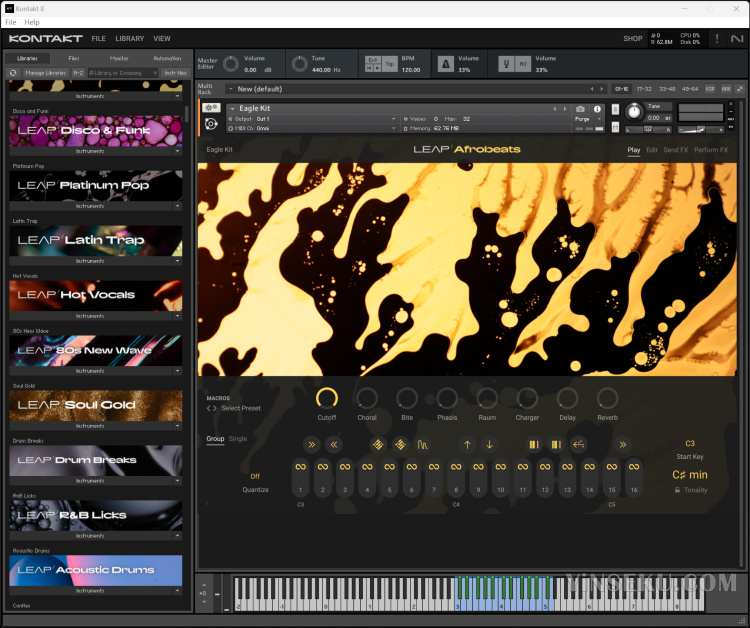Open the LEAP Hot Vocals library thumbnail
The image size is (750, 628).
click(96, 295)
